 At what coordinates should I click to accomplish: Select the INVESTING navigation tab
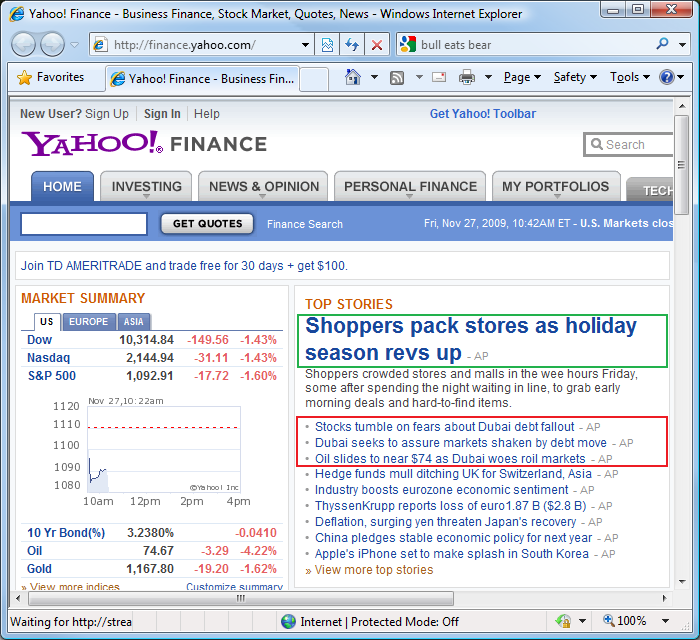146,186
